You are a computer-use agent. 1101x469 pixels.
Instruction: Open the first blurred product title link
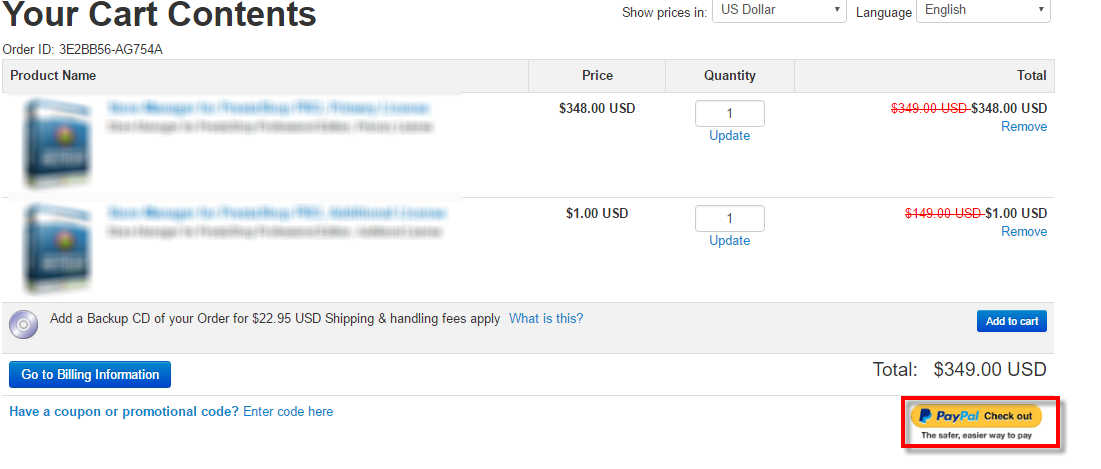[268, 108]
